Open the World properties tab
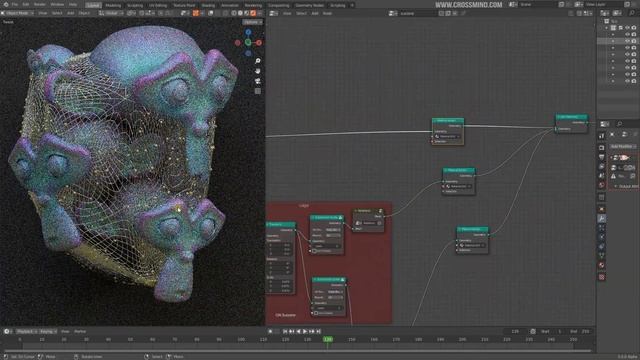 click(602, 185)
